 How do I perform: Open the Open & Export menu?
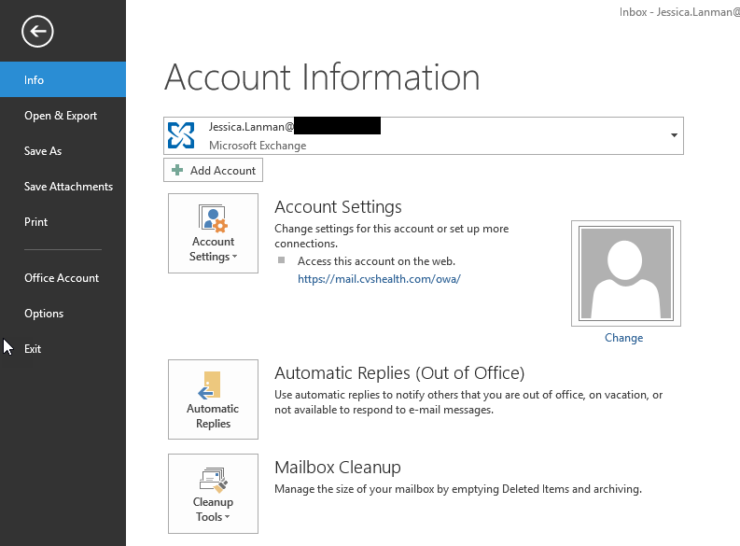click(63, 116)
